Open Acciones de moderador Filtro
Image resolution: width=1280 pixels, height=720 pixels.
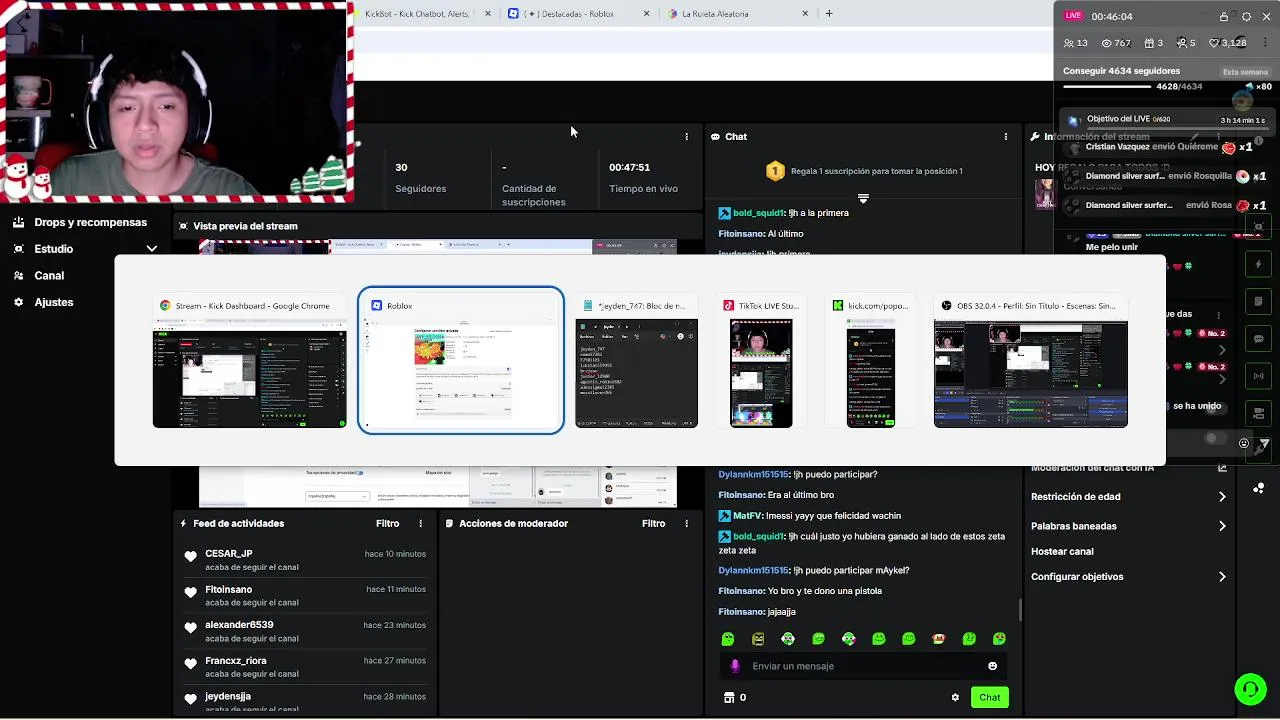(653, 524)
